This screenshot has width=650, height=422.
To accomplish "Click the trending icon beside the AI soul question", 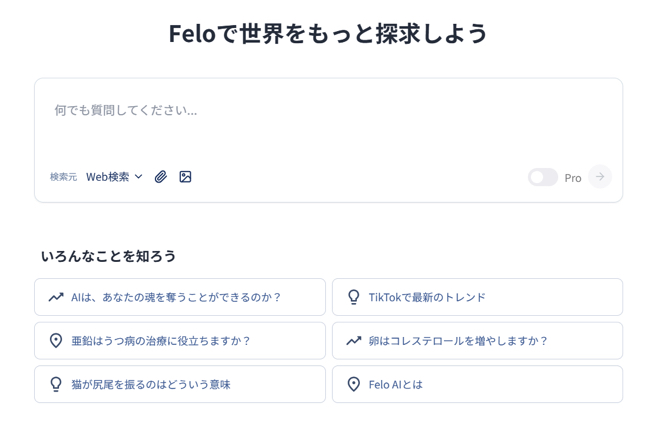I will click(x=56, y=297).
